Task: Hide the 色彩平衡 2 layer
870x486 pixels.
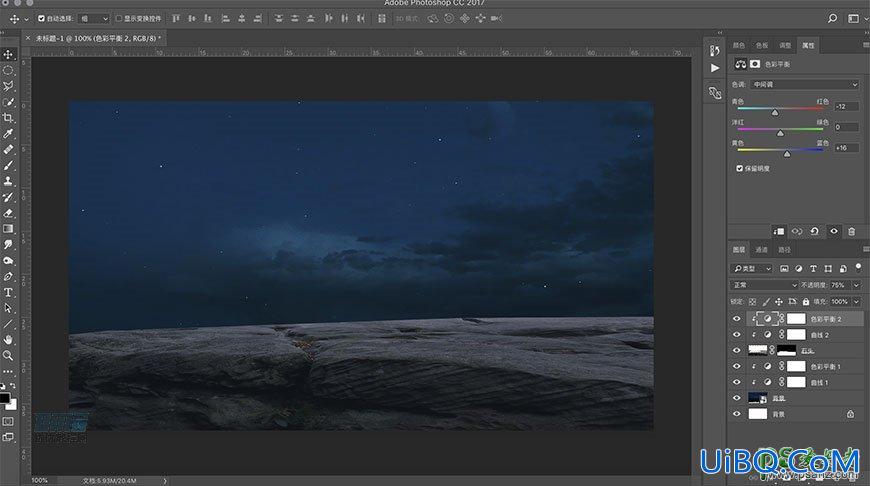Action: coord(737,319)
